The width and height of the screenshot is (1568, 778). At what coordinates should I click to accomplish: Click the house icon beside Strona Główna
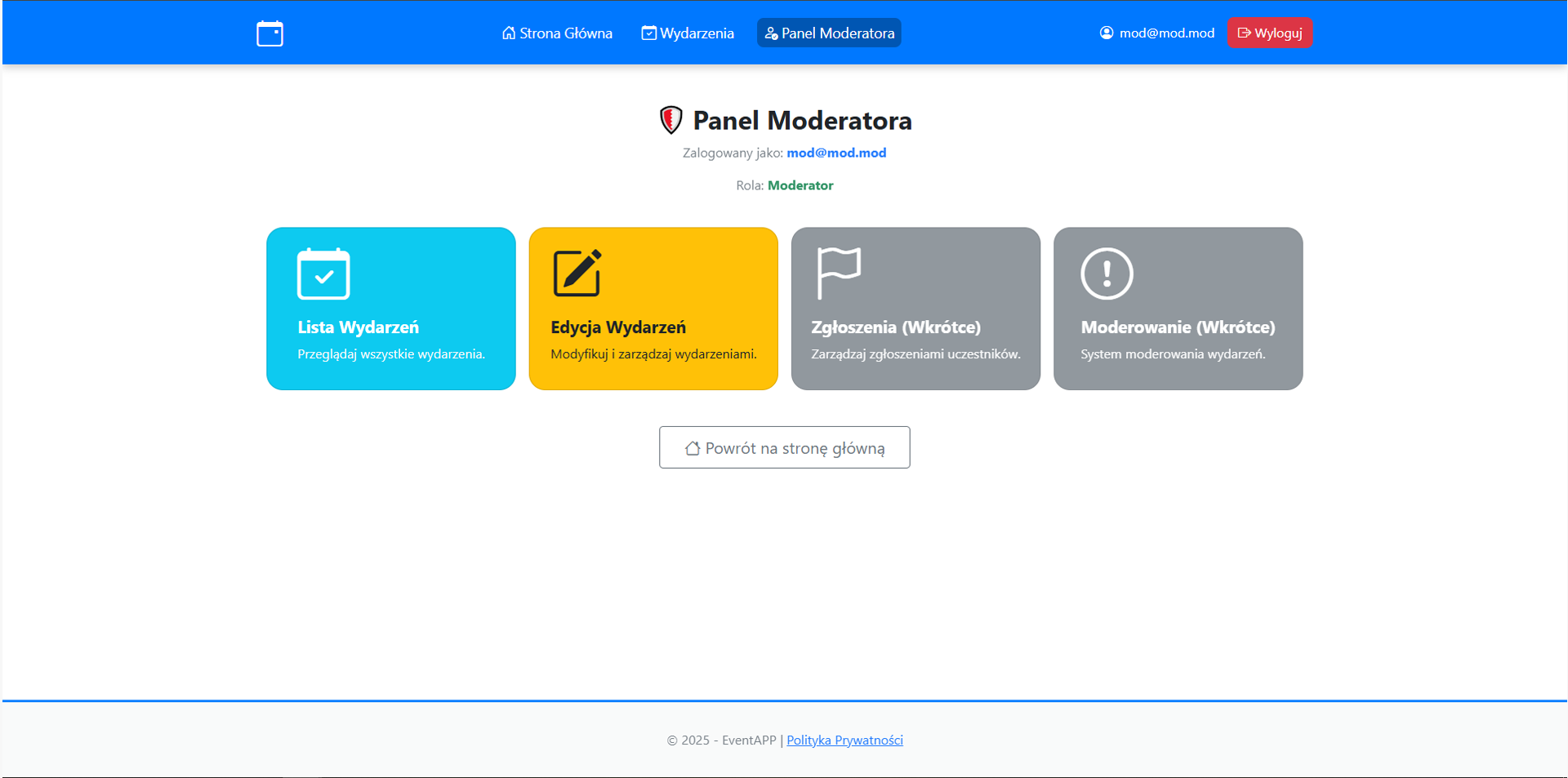509,33
